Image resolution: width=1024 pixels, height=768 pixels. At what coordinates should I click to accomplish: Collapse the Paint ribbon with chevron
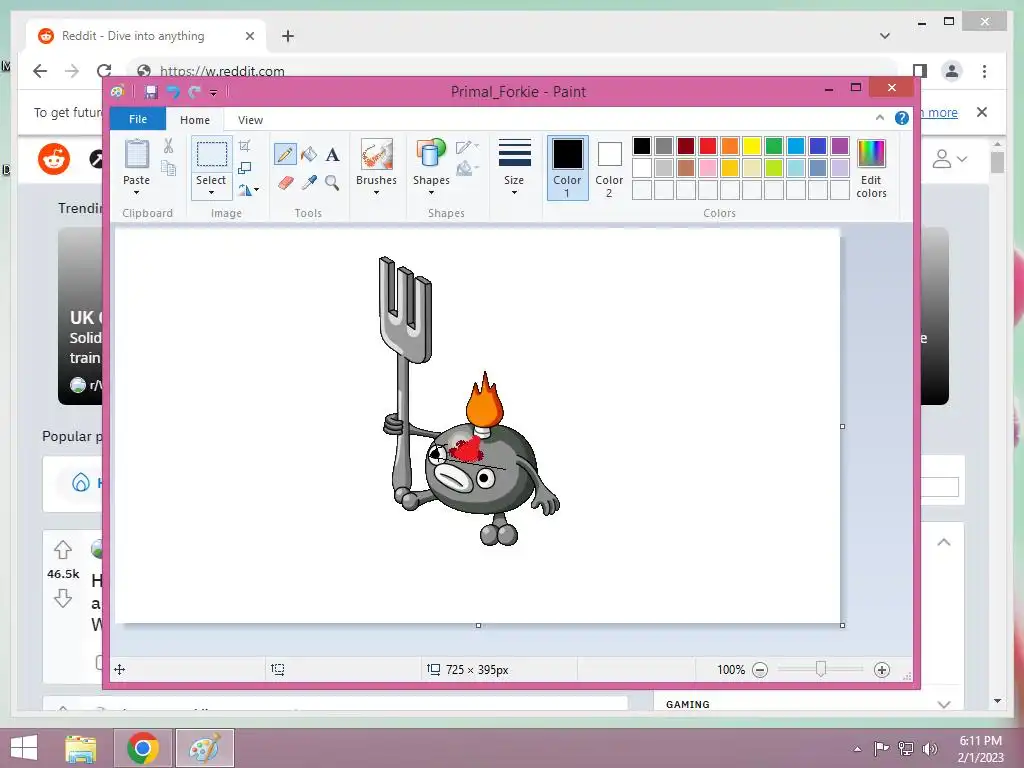(x=880, y=118)
